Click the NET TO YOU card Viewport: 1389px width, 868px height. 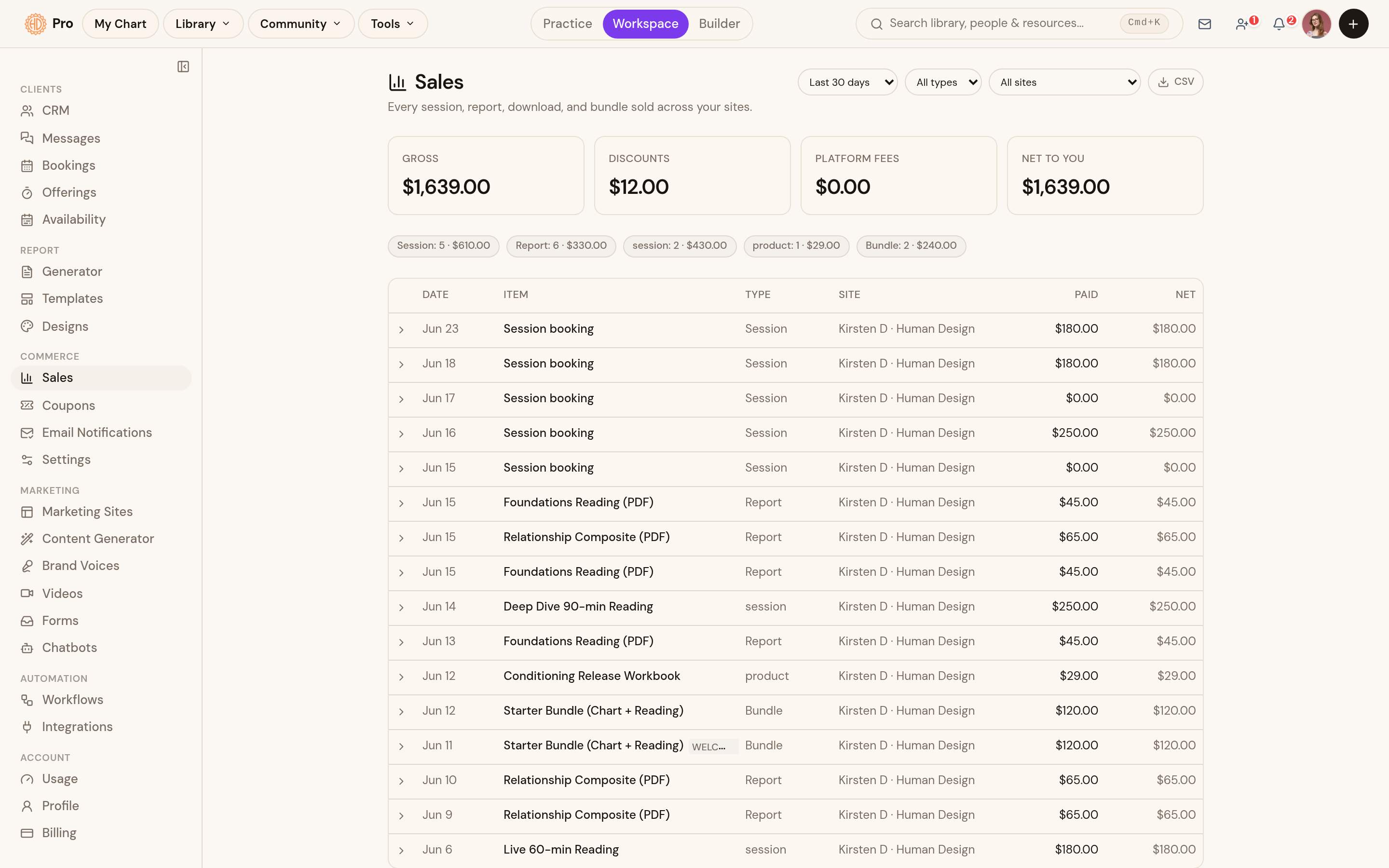[x=1105, y=176]
